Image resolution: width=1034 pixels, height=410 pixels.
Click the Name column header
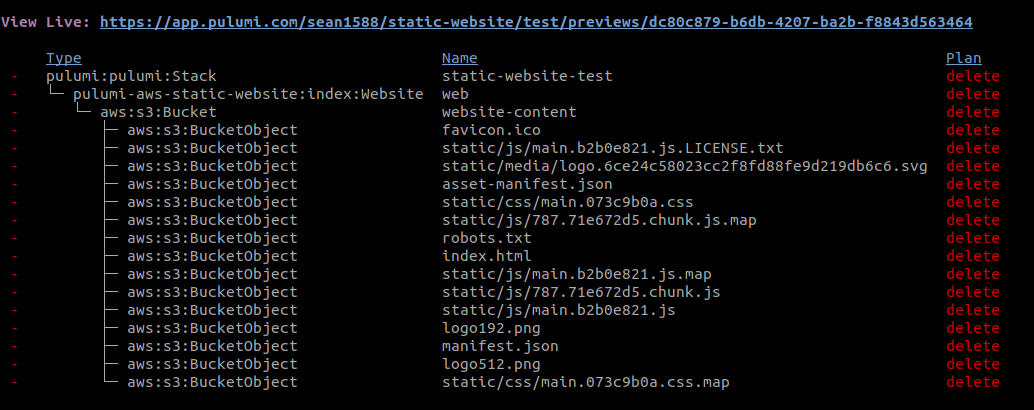point(460,58)
